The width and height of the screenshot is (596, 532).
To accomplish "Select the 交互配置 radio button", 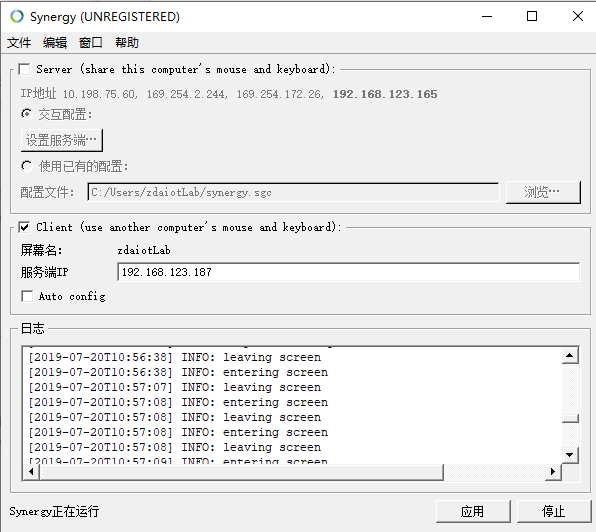I will pos(27,114).
